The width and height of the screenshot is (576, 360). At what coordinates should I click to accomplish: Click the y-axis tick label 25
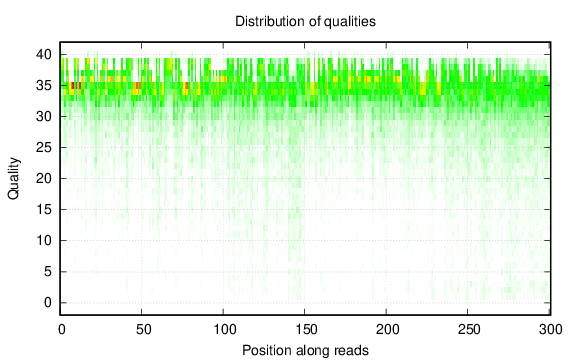tap(44, 148)
